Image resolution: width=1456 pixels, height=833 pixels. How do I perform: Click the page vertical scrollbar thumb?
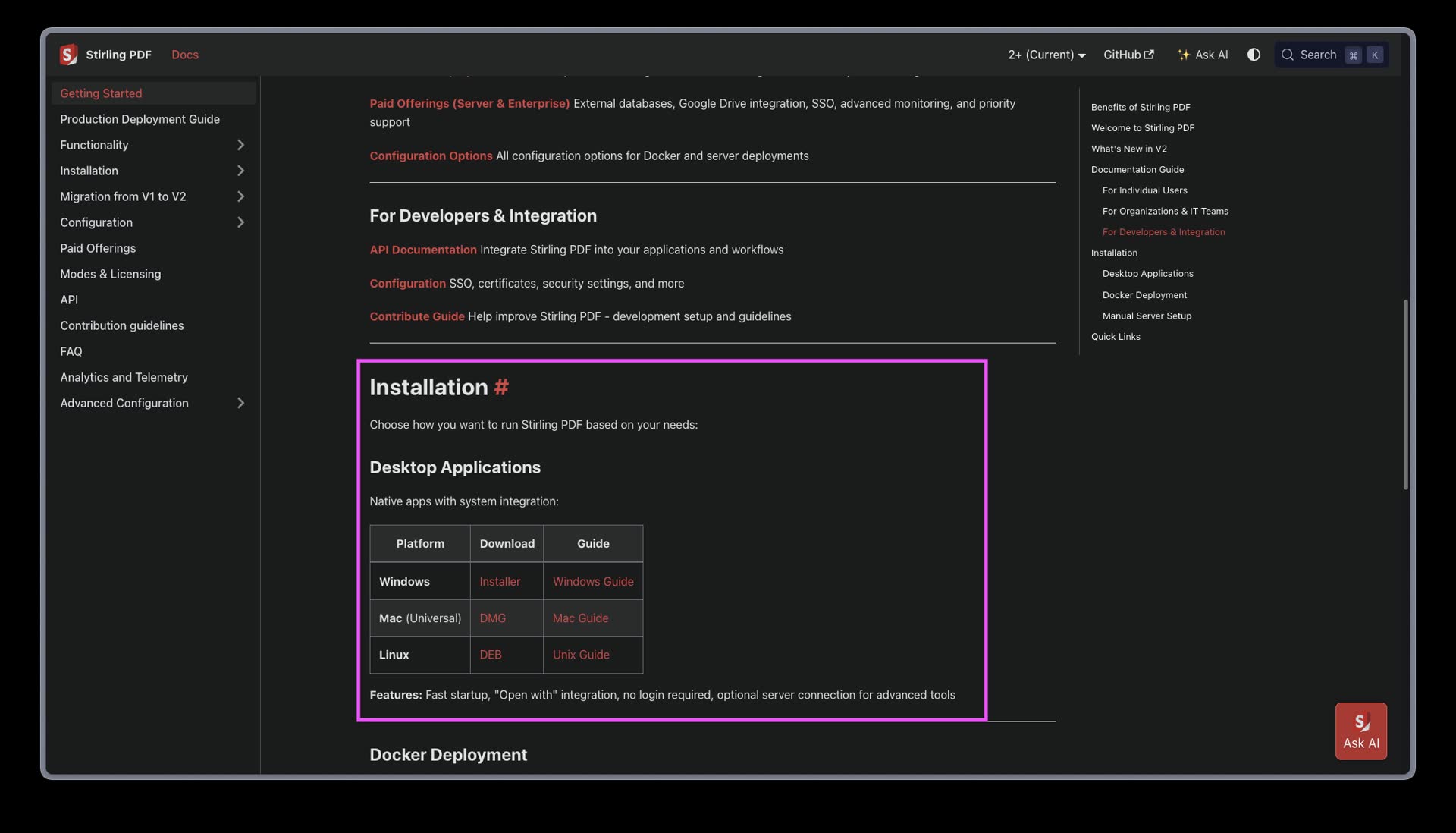pos(1405,394)
